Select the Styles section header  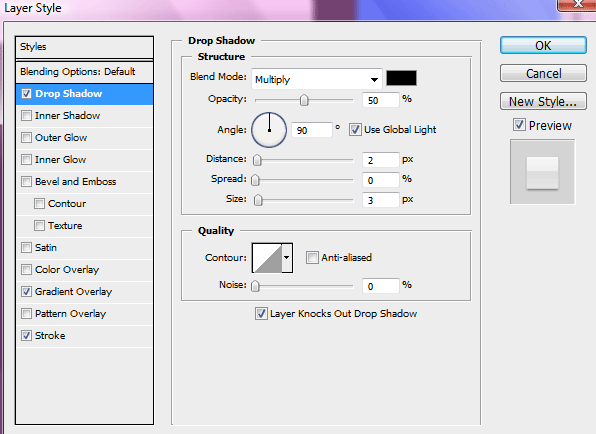pos(84,47)
